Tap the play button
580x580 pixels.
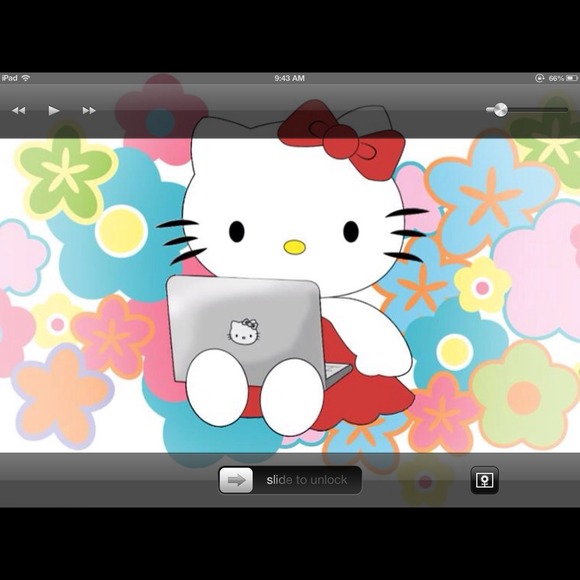54,110
